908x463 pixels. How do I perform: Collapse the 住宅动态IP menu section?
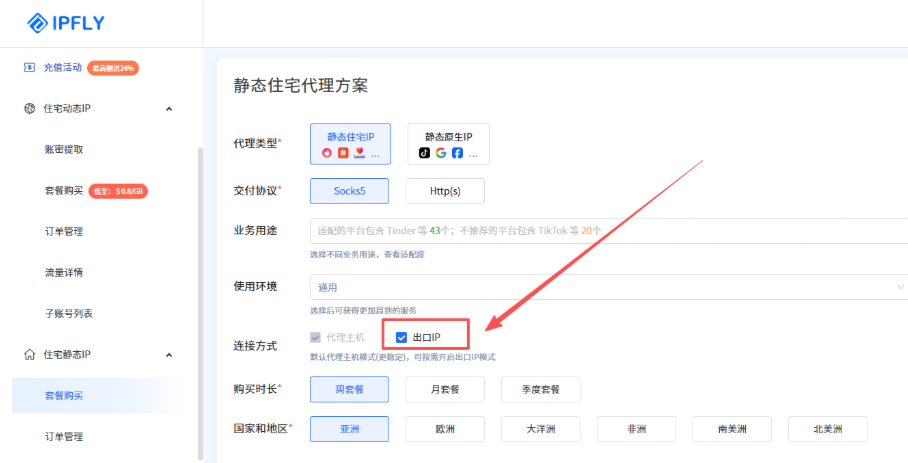(x=169, y=109)
